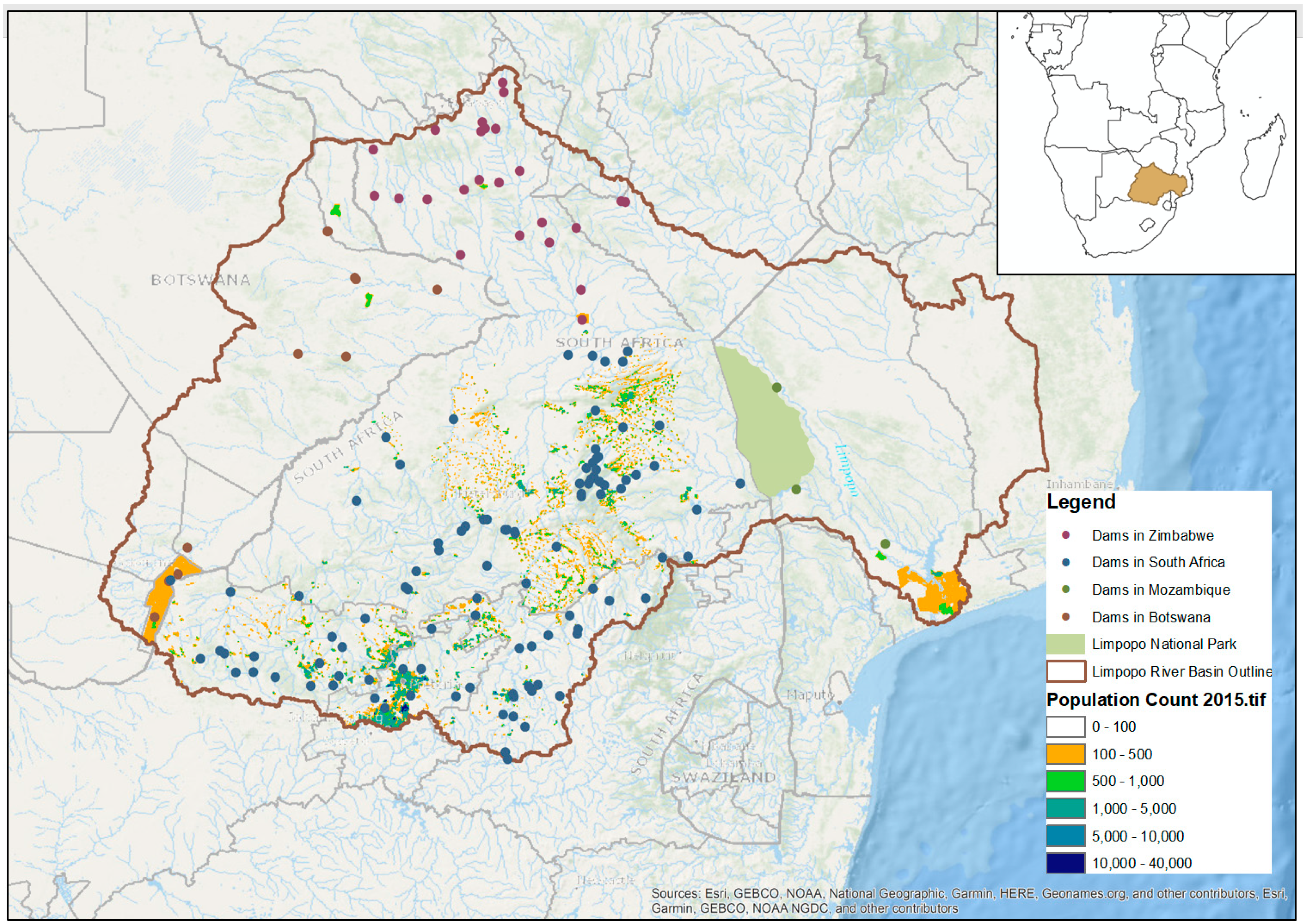Click the SWAZILAND label on the map
The image size is (1303, 924).
[x=723, y=777]
